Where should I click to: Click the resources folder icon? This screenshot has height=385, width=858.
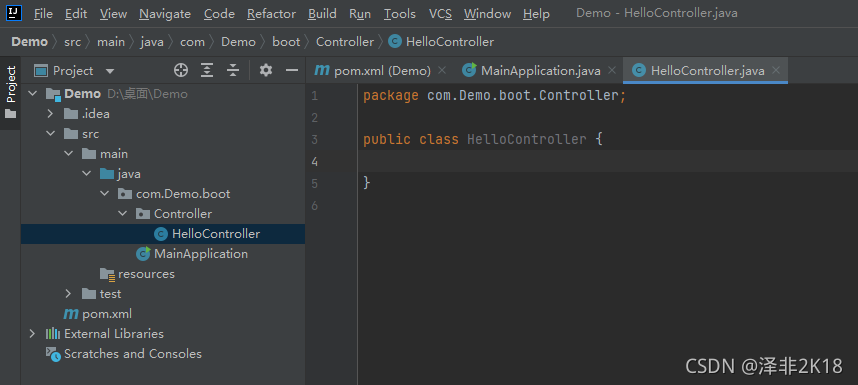pyautogui.click(x=107, y=274)
